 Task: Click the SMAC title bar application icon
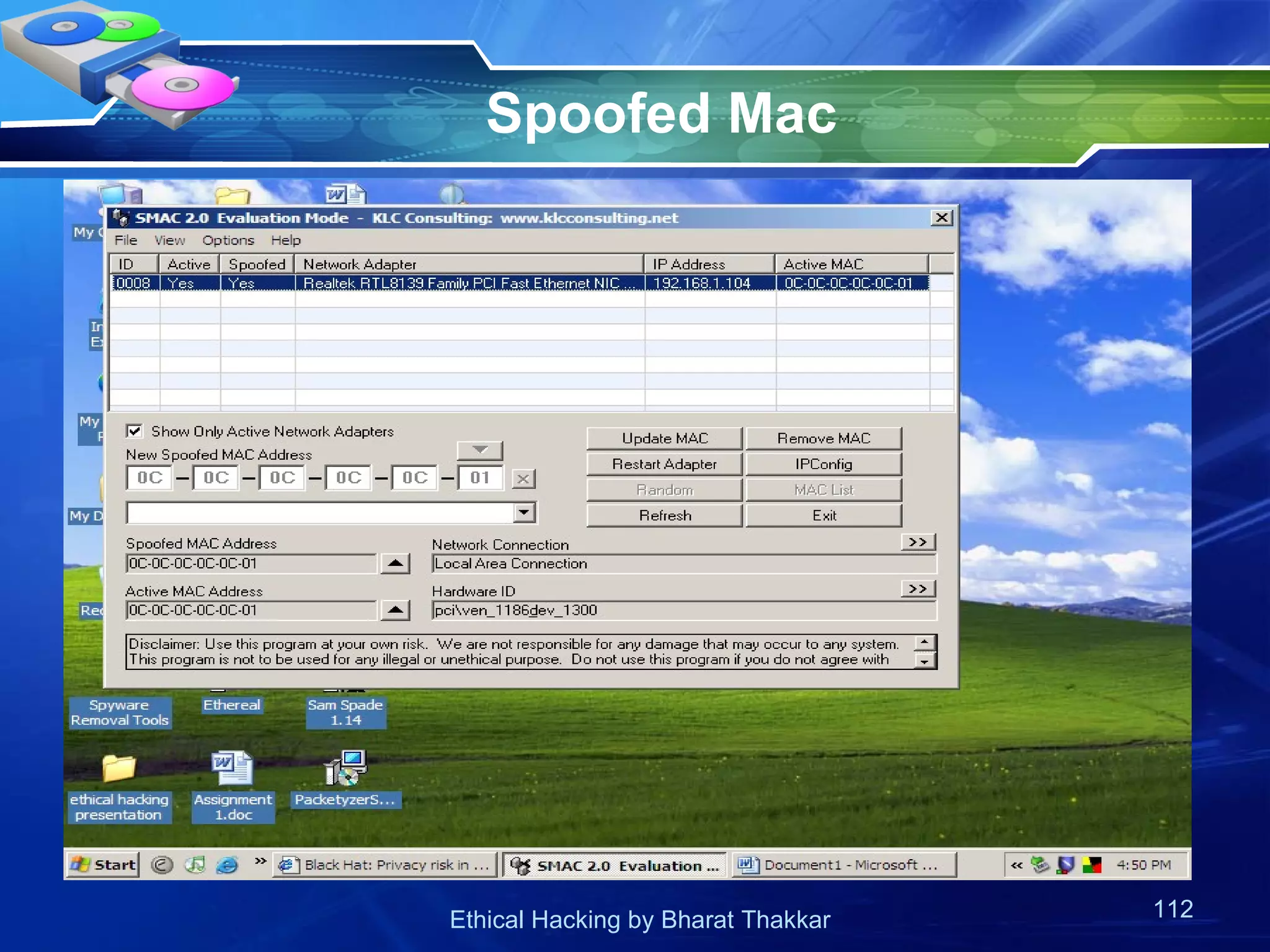pos(121,218)
